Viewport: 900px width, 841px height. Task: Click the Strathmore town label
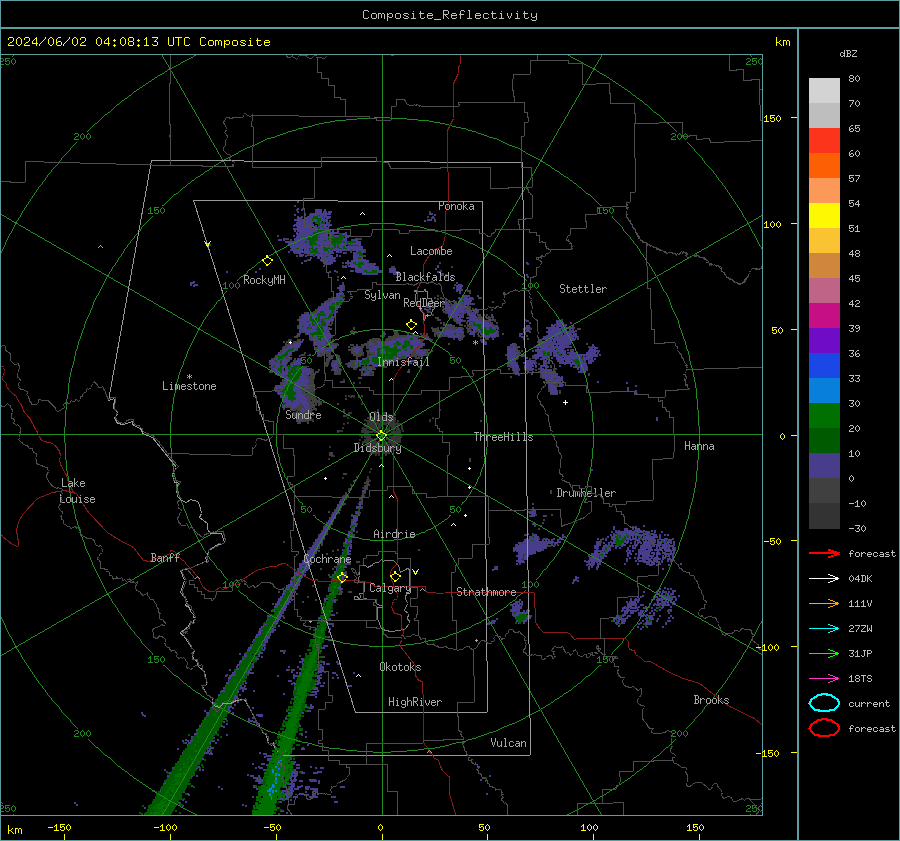tap(486, 592)
